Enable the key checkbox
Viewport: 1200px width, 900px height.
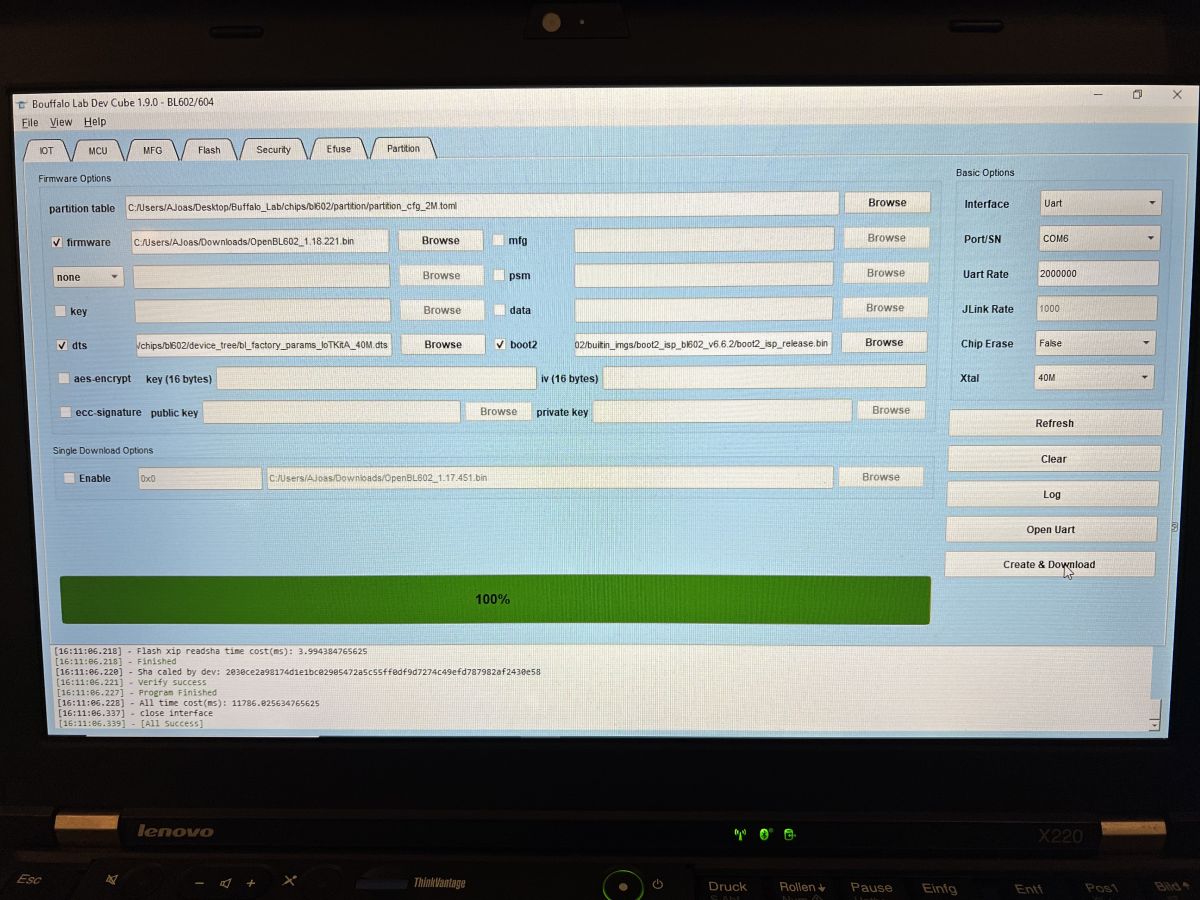(60, 311)
